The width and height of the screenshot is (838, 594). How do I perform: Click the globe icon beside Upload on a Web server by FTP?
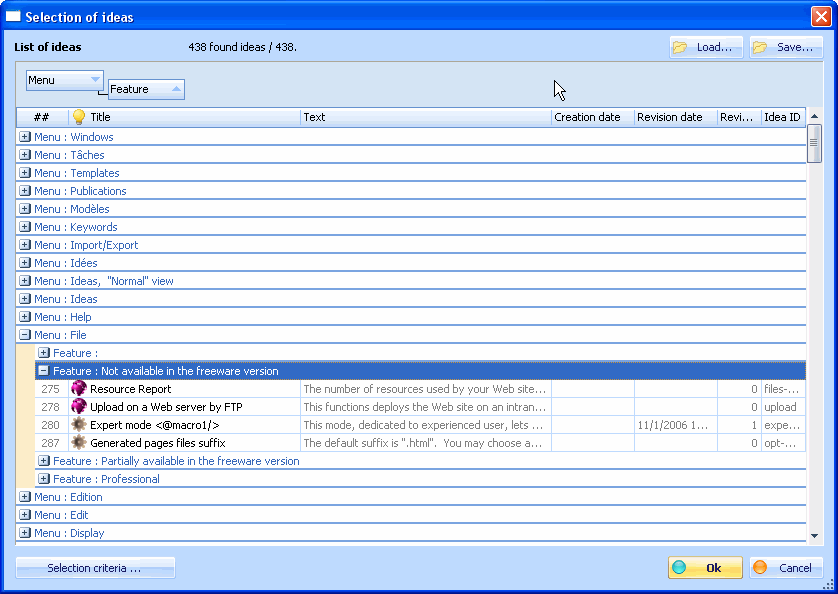coord(79,406)
